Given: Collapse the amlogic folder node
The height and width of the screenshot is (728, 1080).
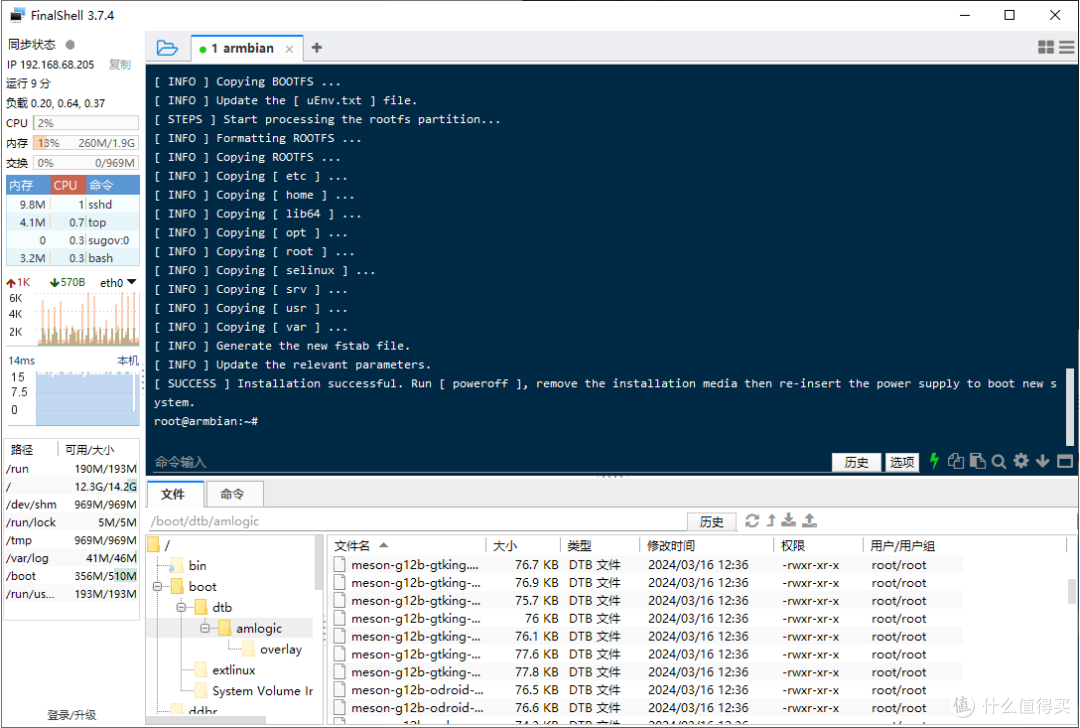Looking at the screenshot, I should (x=205, y=628).
